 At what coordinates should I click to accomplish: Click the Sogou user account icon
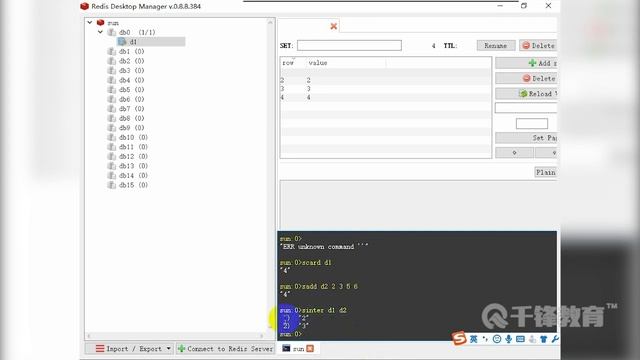coord(532,339)
